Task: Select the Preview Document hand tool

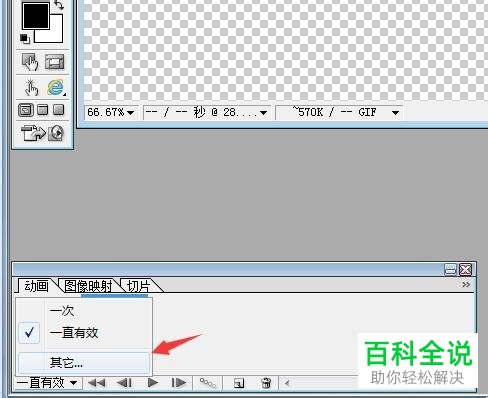Action: tap(31, 87)
